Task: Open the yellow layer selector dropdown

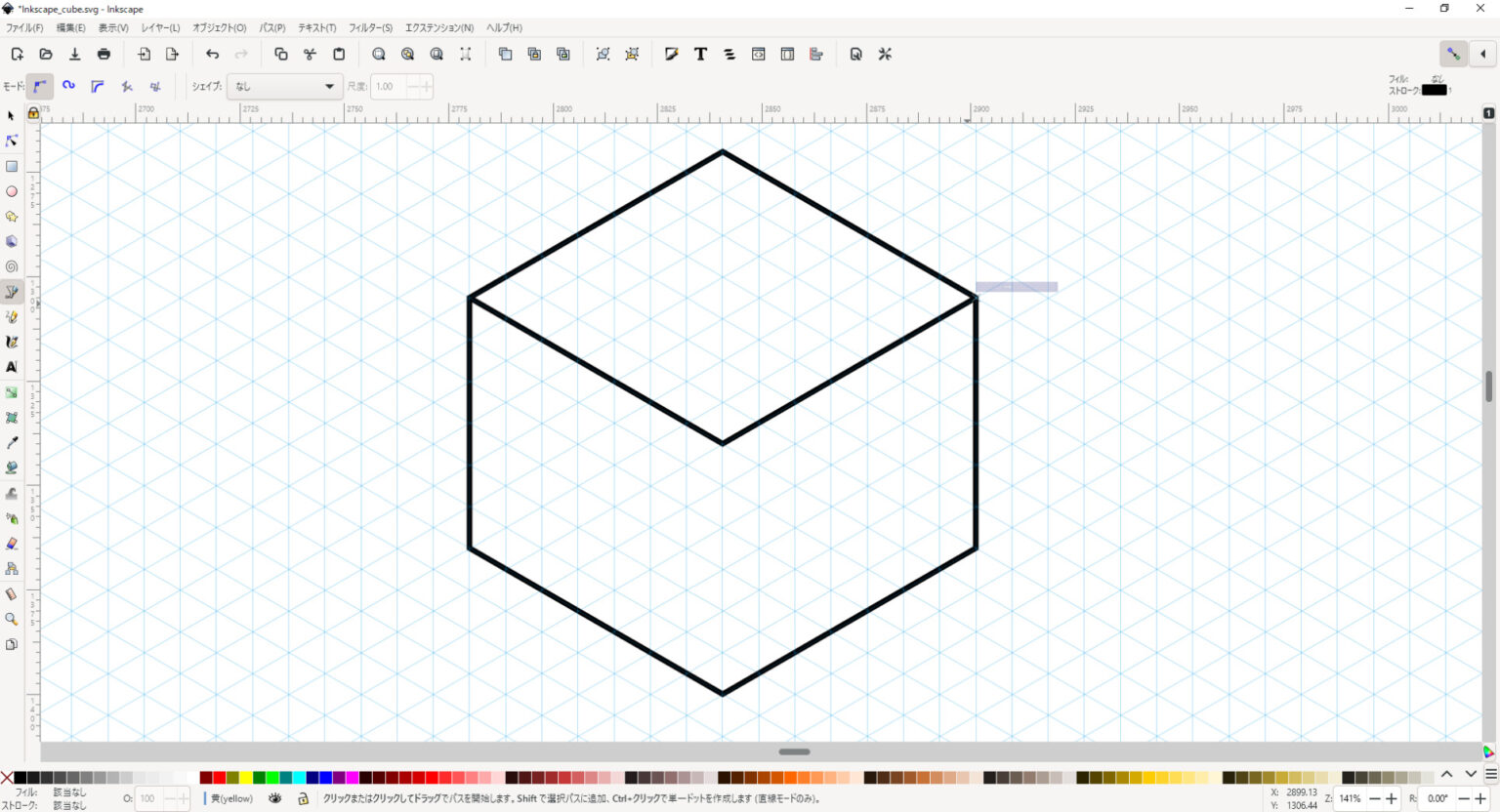Action: pos(231,798)
